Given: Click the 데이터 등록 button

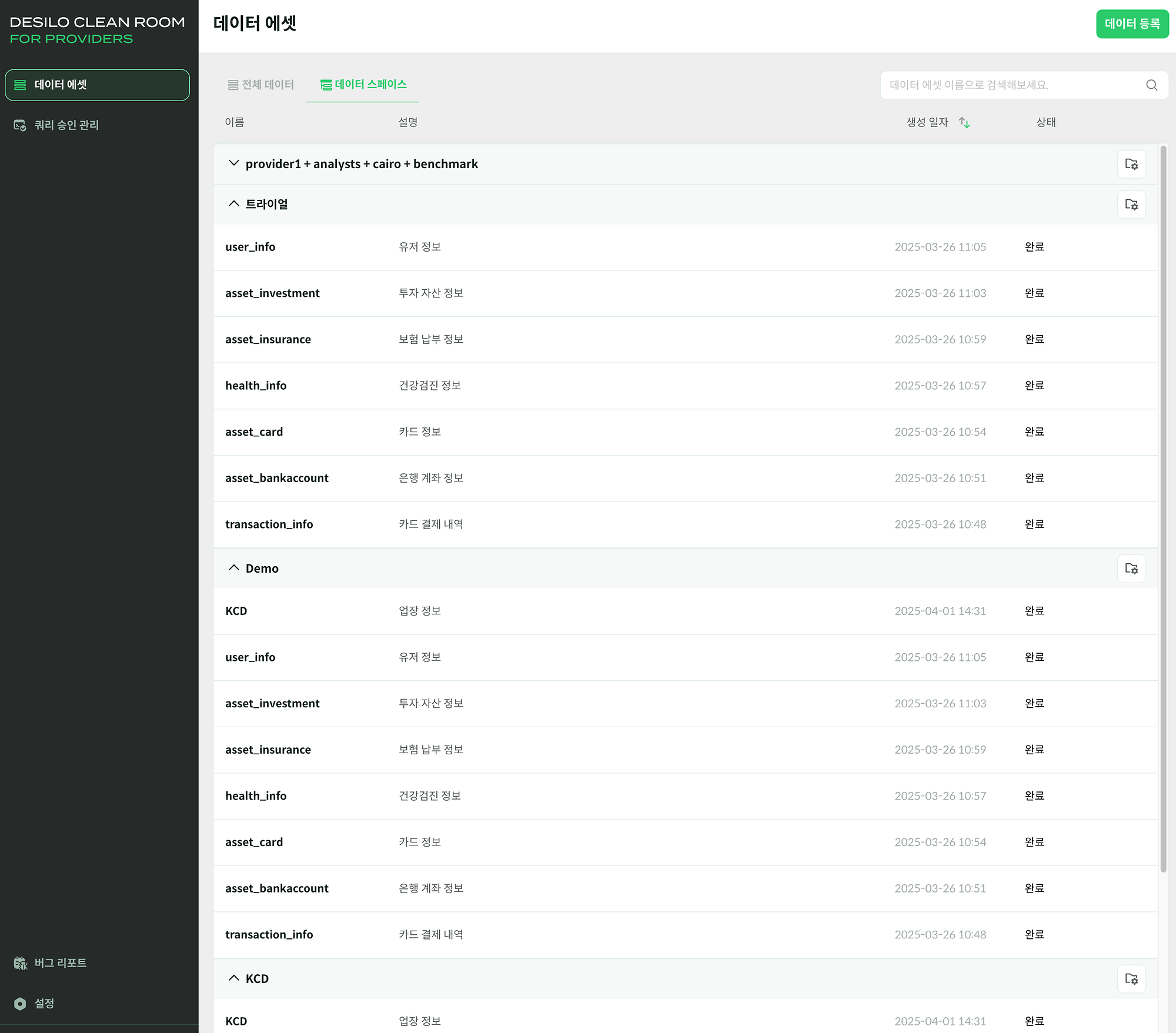Looking at the screenshot, I should (x=1132, y=24).
